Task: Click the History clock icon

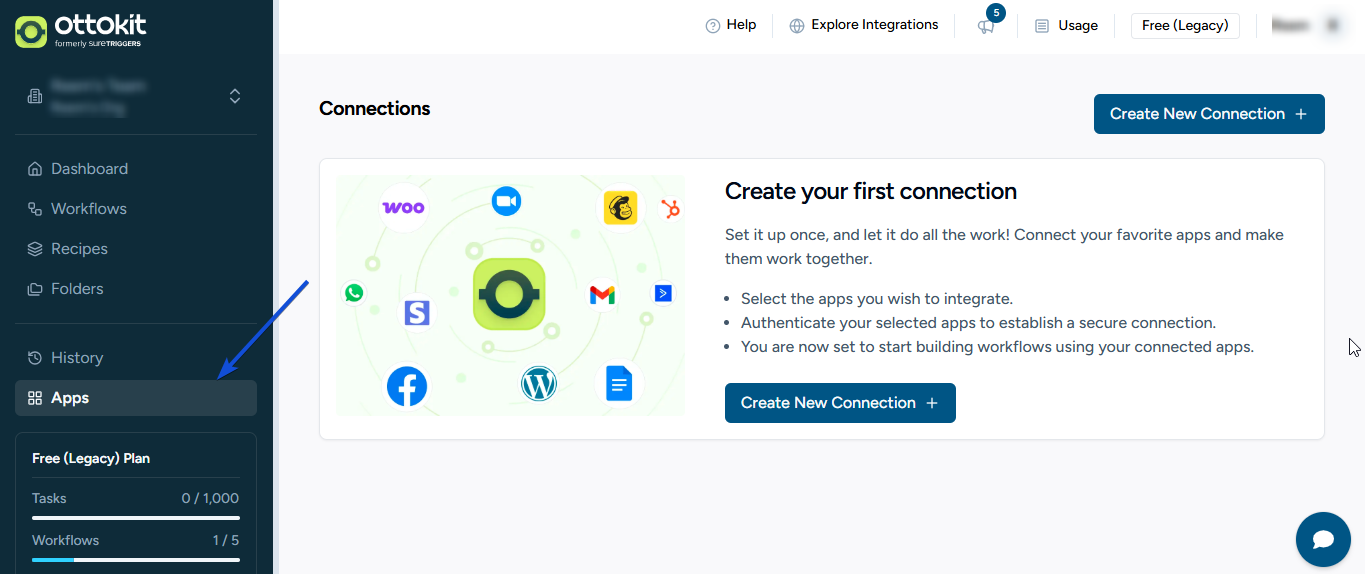Action: (35, 358)
